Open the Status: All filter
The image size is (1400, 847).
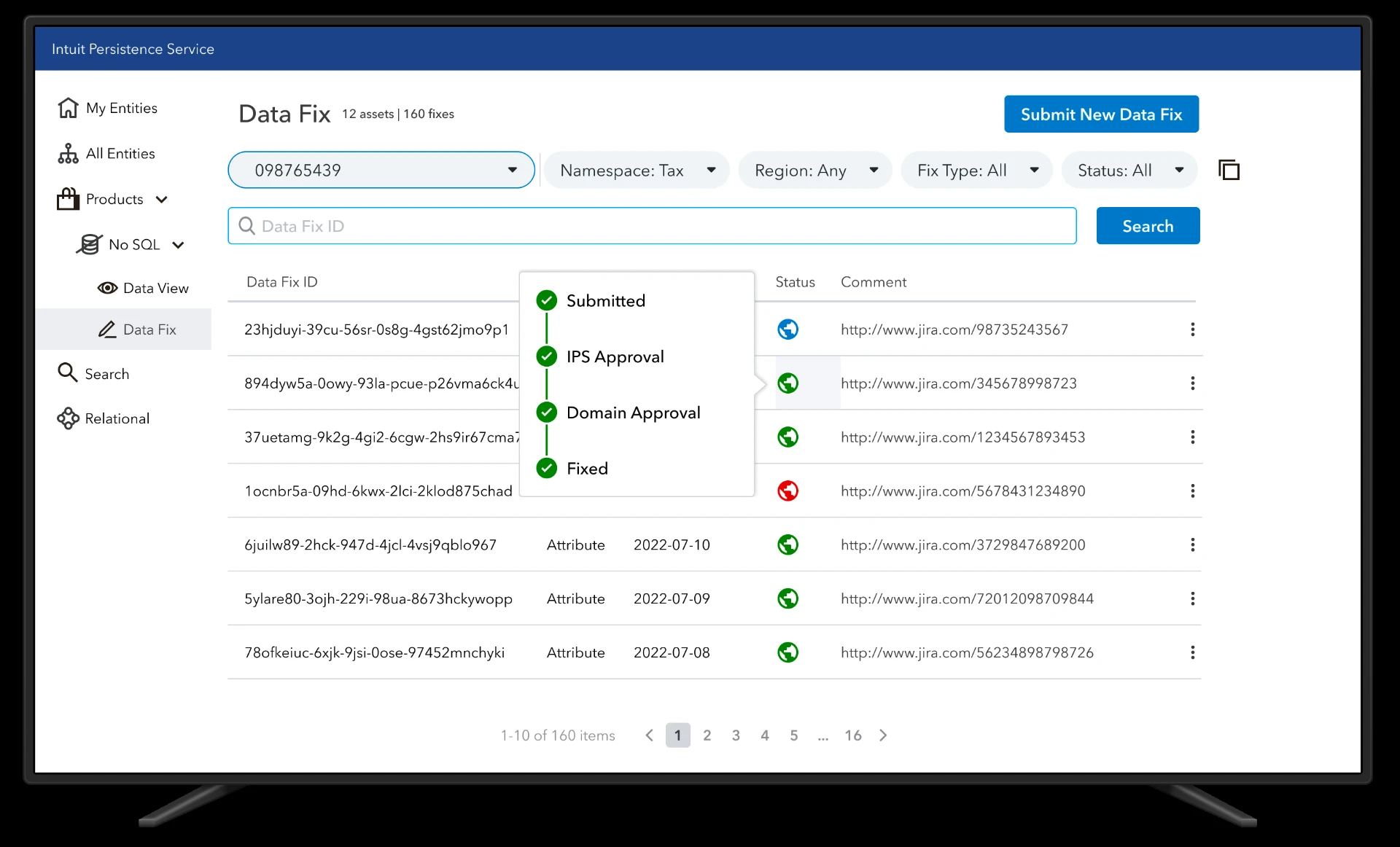1129,170
